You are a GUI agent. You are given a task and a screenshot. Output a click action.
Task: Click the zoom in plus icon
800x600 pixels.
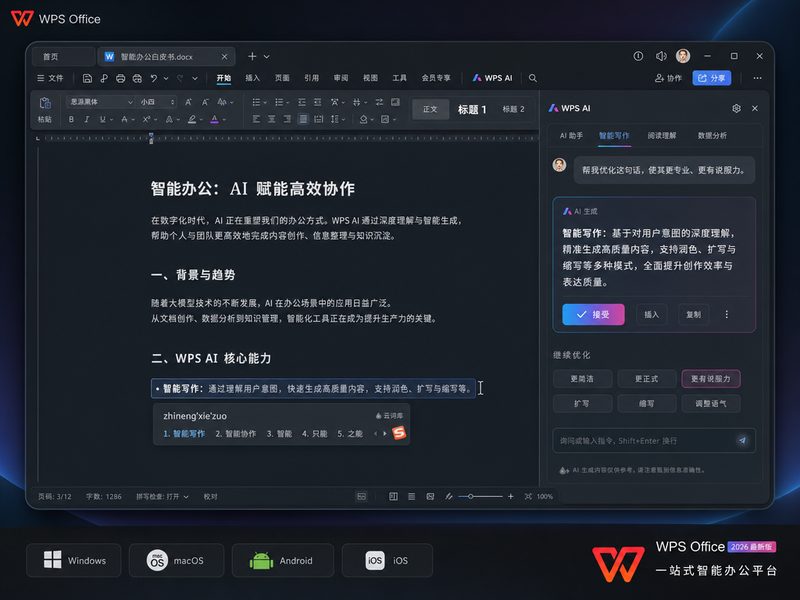[510, 496]
